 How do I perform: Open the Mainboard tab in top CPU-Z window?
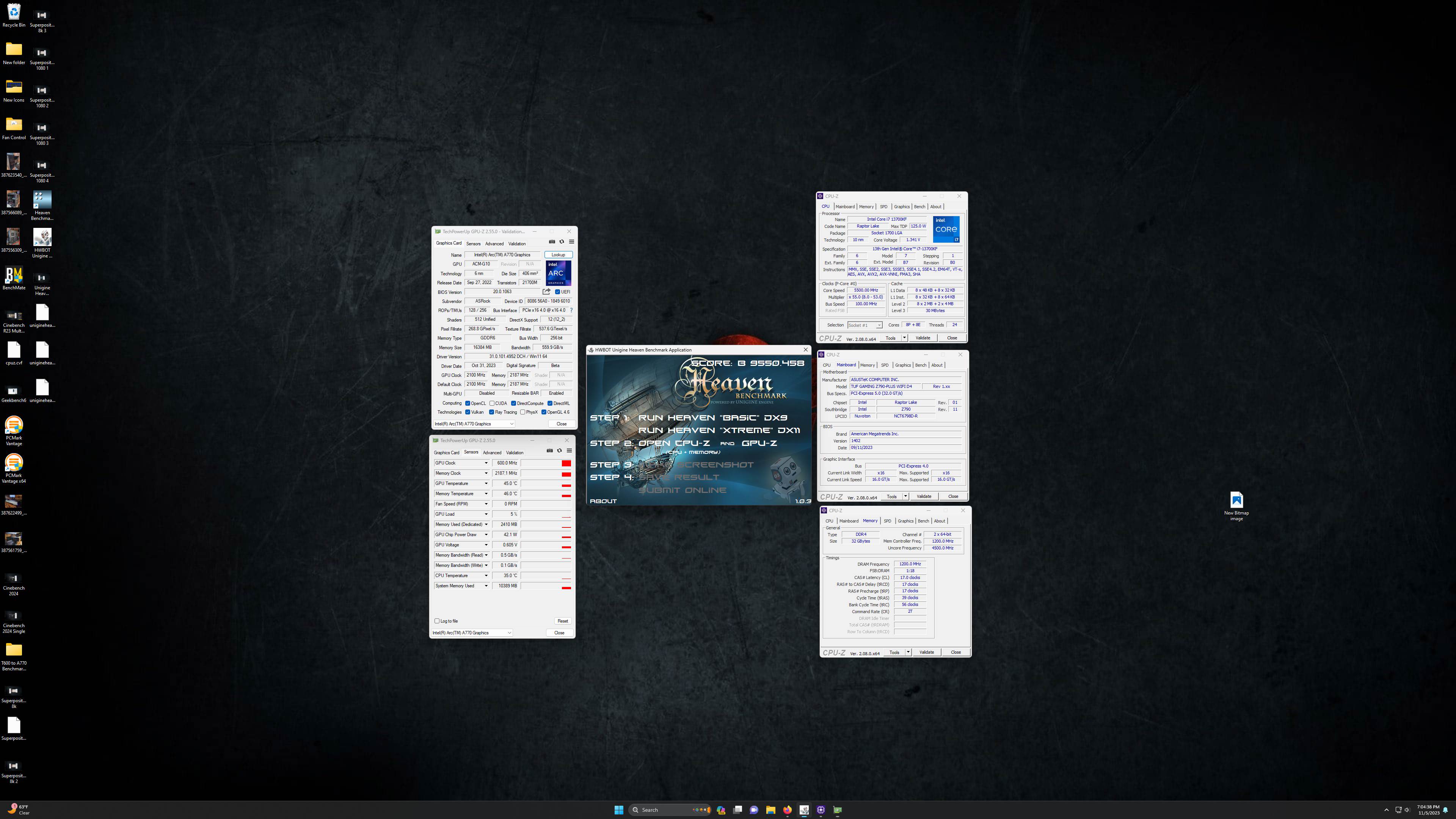tap(845, 207)
